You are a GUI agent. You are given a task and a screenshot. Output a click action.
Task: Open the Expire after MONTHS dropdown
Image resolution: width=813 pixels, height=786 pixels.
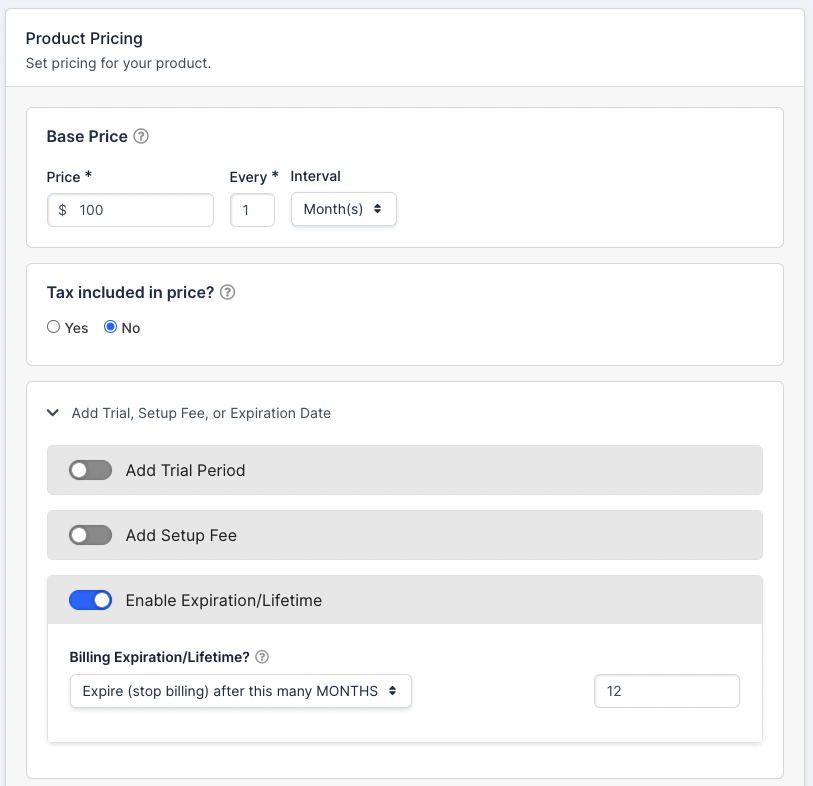tap(240, 691)
